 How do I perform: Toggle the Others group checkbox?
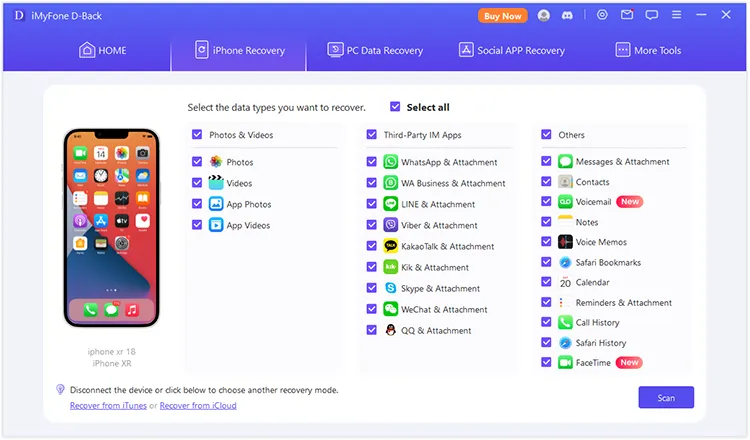[546, 134]
